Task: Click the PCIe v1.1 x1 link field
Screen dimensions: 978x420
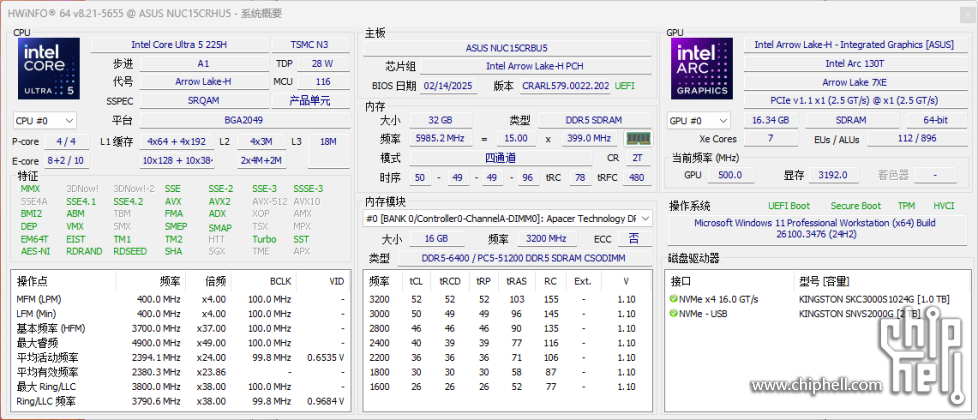Action: pos(854,100)
